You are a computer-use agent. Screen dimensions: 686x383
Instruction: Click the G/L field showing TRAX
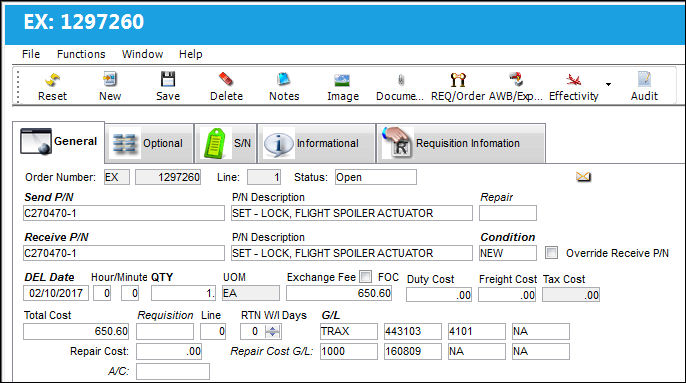[x=349, y=331]
